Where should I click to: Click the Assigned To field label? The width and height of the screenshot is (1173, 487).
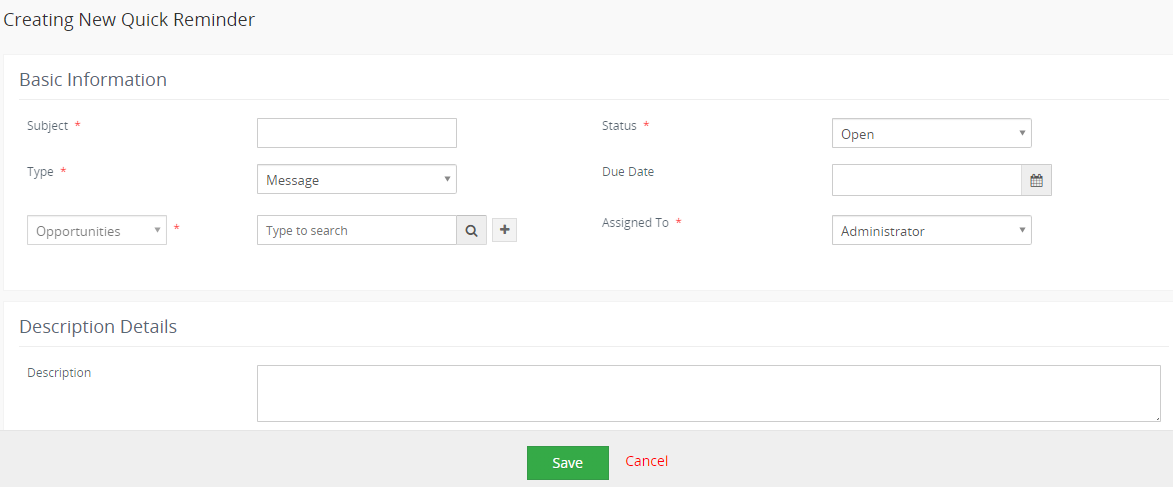coord(635,223)
